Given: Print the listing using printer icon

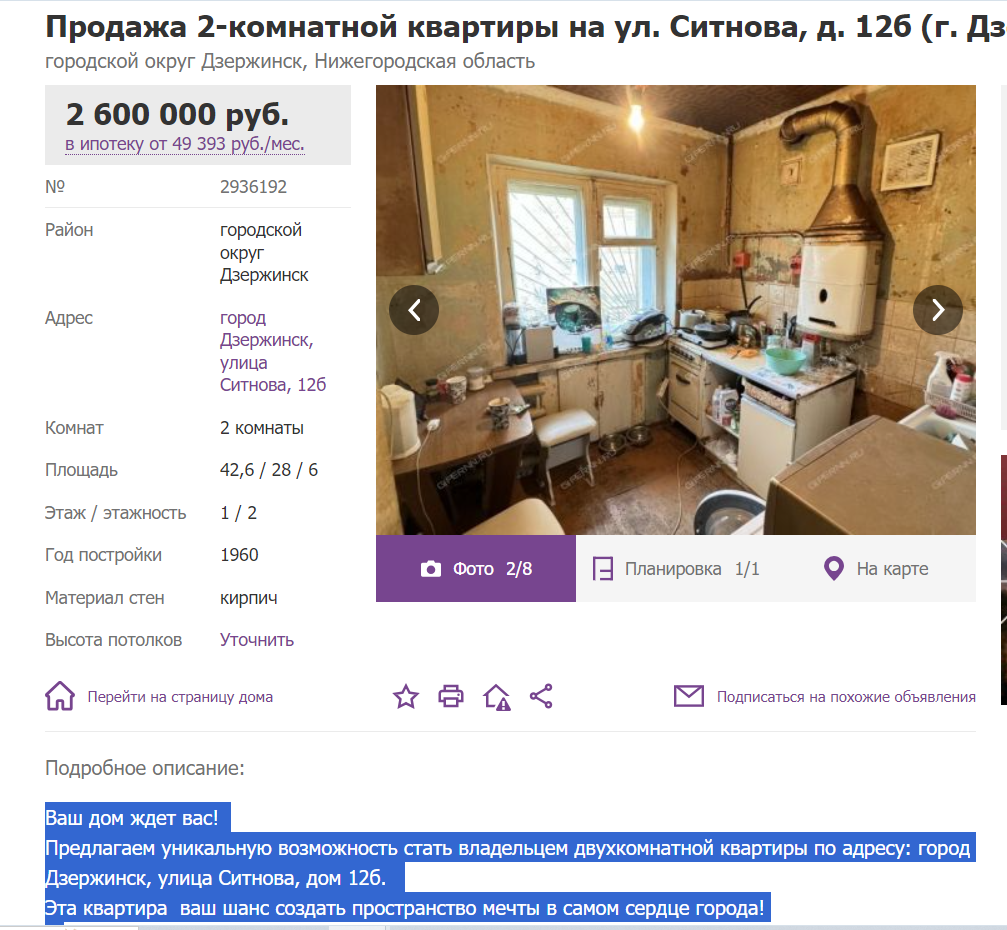Looking at the screenshot, I should (451, 696).
